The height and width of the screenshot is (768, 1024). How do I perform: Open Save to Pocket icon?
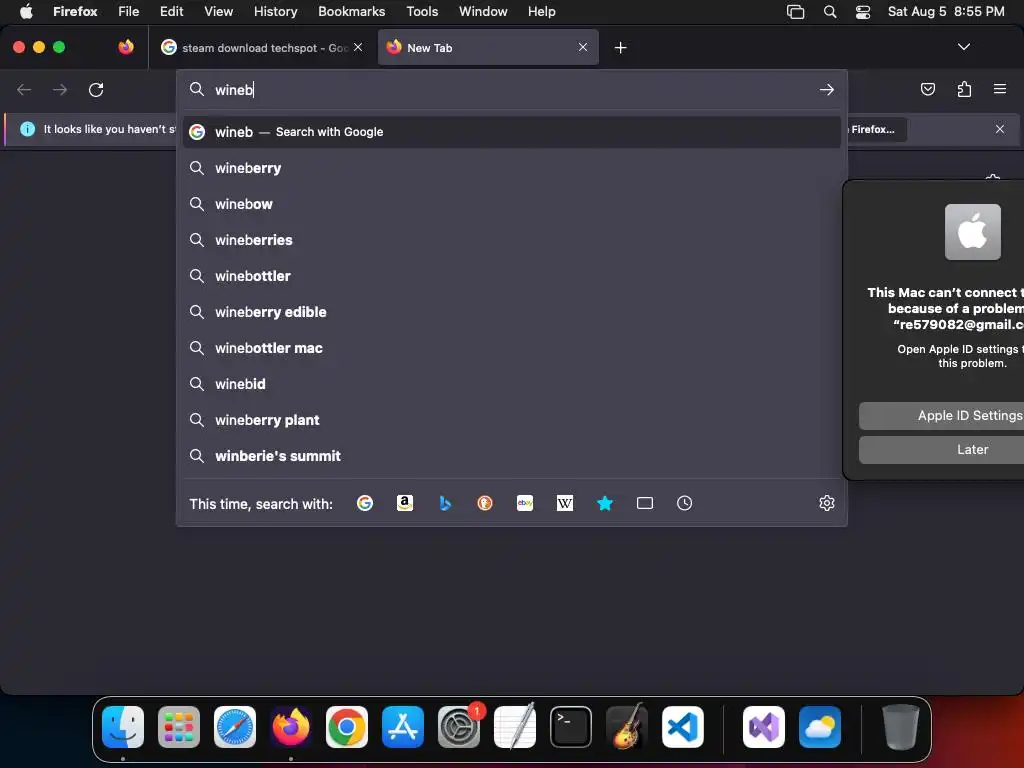(928, 89)
